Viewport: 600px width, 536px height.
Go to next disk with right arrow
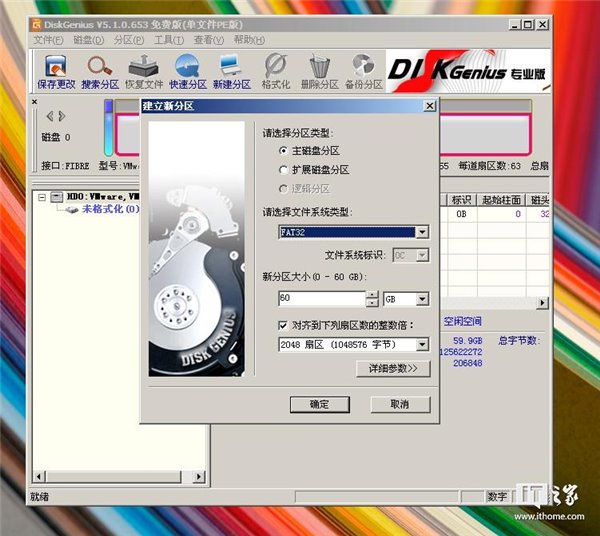(x=62, y=116)
